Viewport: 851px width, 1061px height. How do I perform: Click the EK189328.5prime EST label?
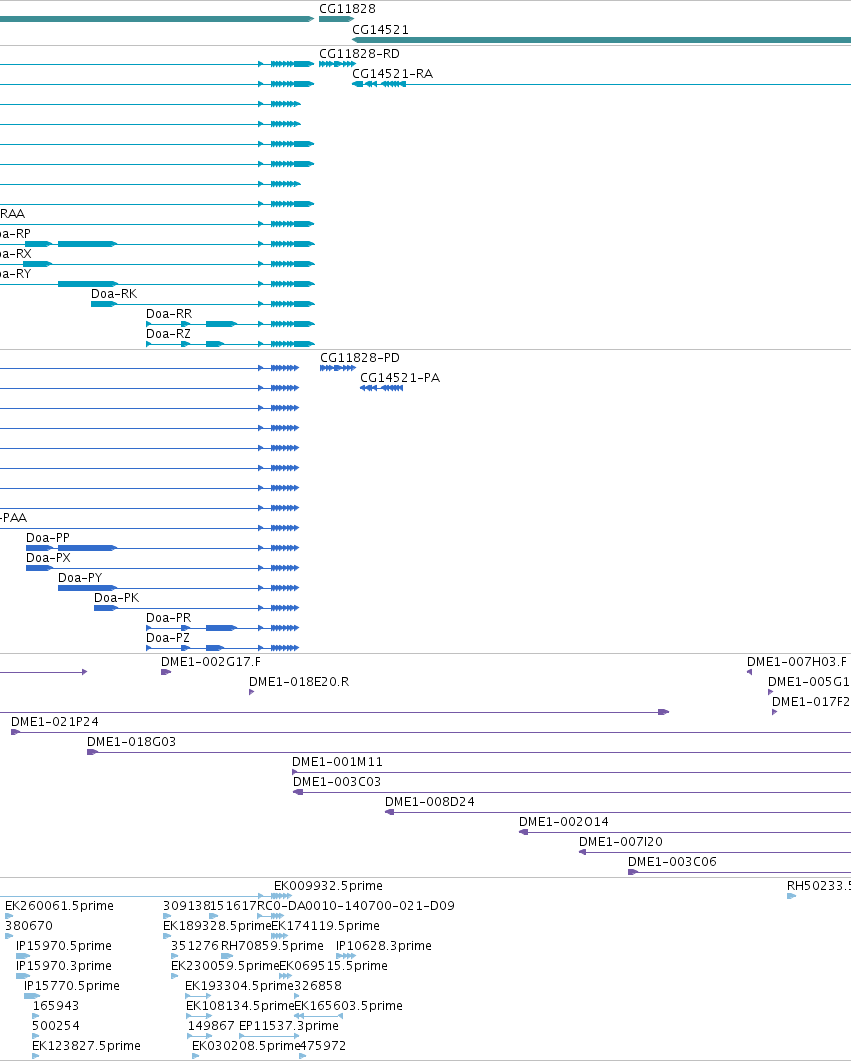(x=217, y=926)
